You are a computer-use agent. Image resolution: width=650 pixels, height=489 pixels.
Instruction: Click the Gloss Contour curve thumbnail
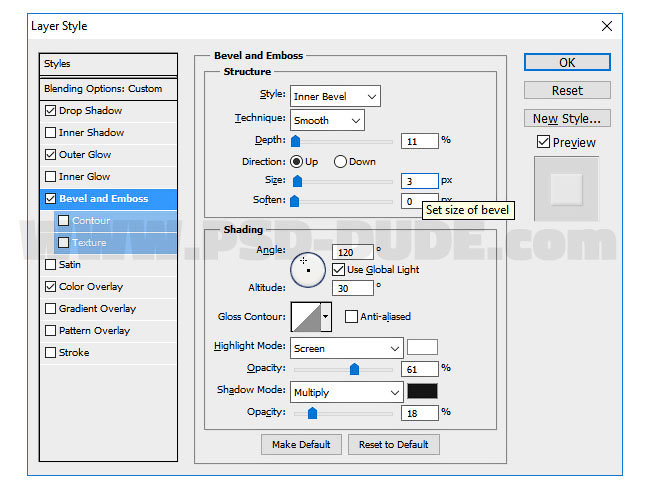coord(306,317)
